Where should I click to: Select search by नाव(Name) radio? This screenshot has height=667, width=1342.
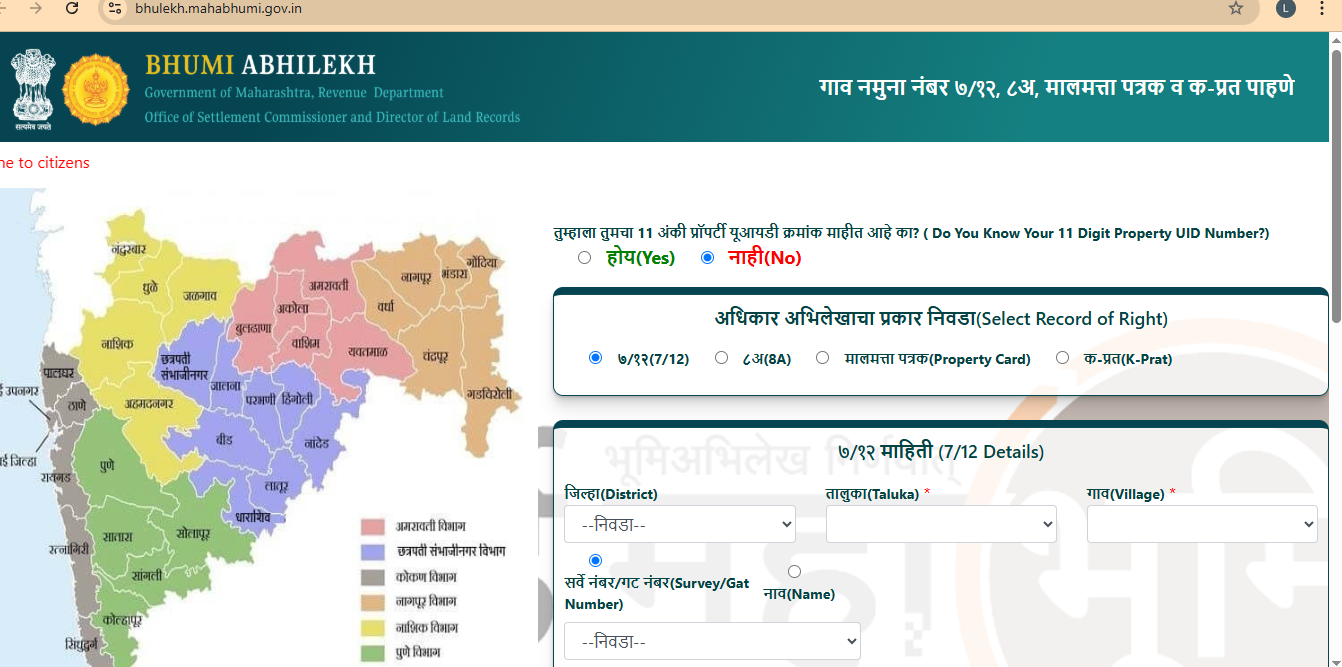tap(795, 572)
